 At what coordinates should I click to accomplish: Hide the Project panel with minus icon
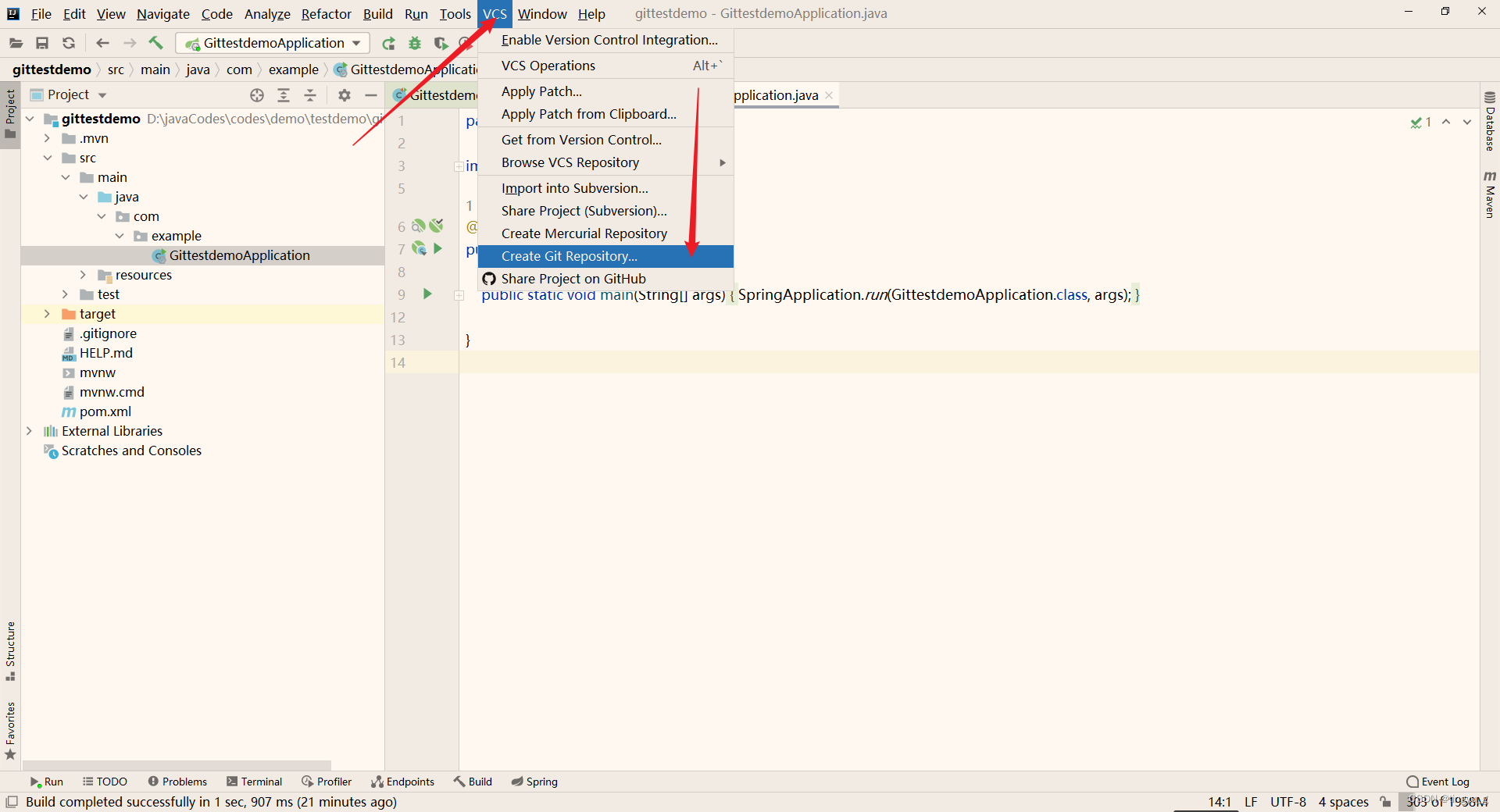tap(371, 95)
